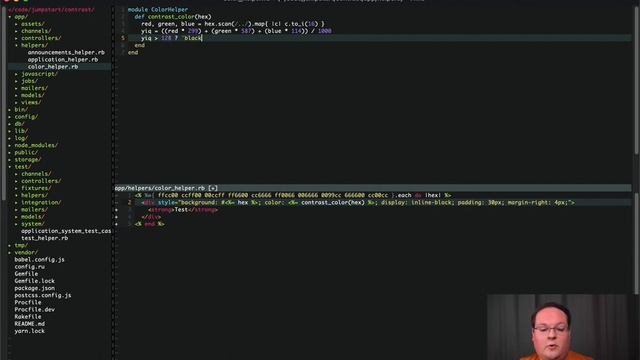This screenshot has height=360, width=640.
Task: Click the div style="background:" line
Action: tap(358, 202)
